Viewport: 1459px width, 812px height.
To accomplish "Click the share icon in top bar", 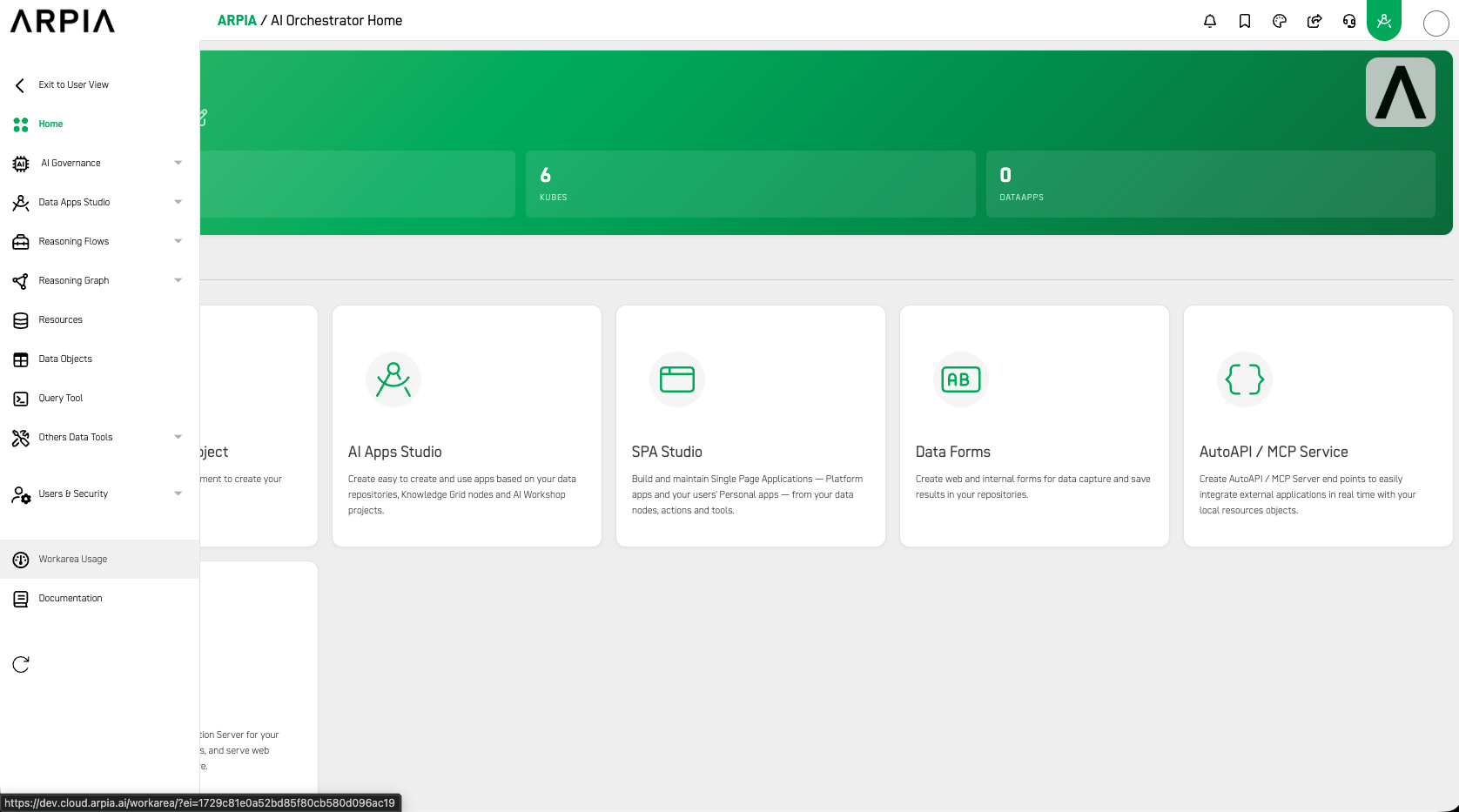I will tap(1314, 21).
